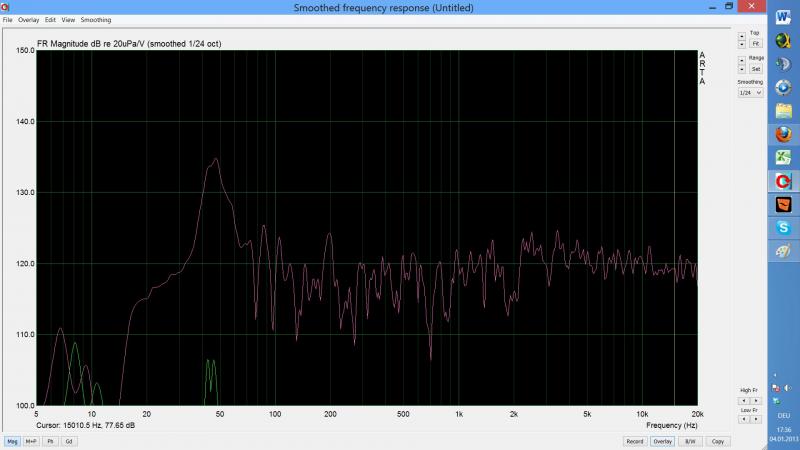Click the Fit button under Top
This screenshot has width=800, height=450.
pos(755,44)
